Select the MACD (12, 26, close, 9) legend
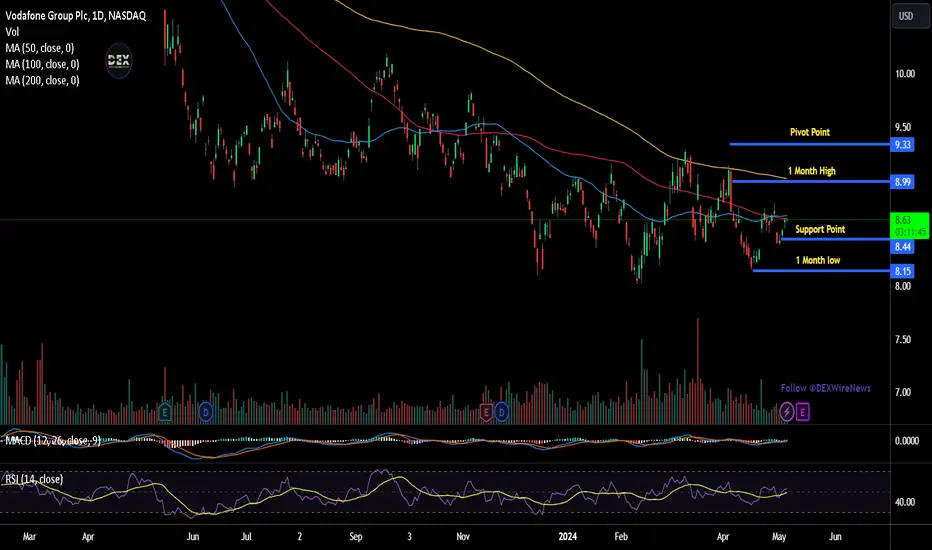This screenshot has width=932, height=550. pyautogui.click(x=52, y=441)
